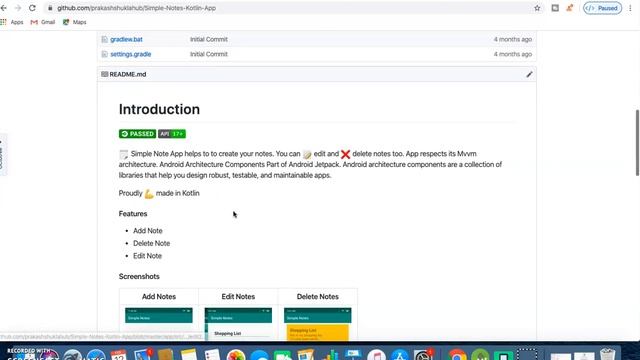The height and width of the screenshot is (360, 640).
Task: Open Photos from the Dock
Action: pos(236,354)
